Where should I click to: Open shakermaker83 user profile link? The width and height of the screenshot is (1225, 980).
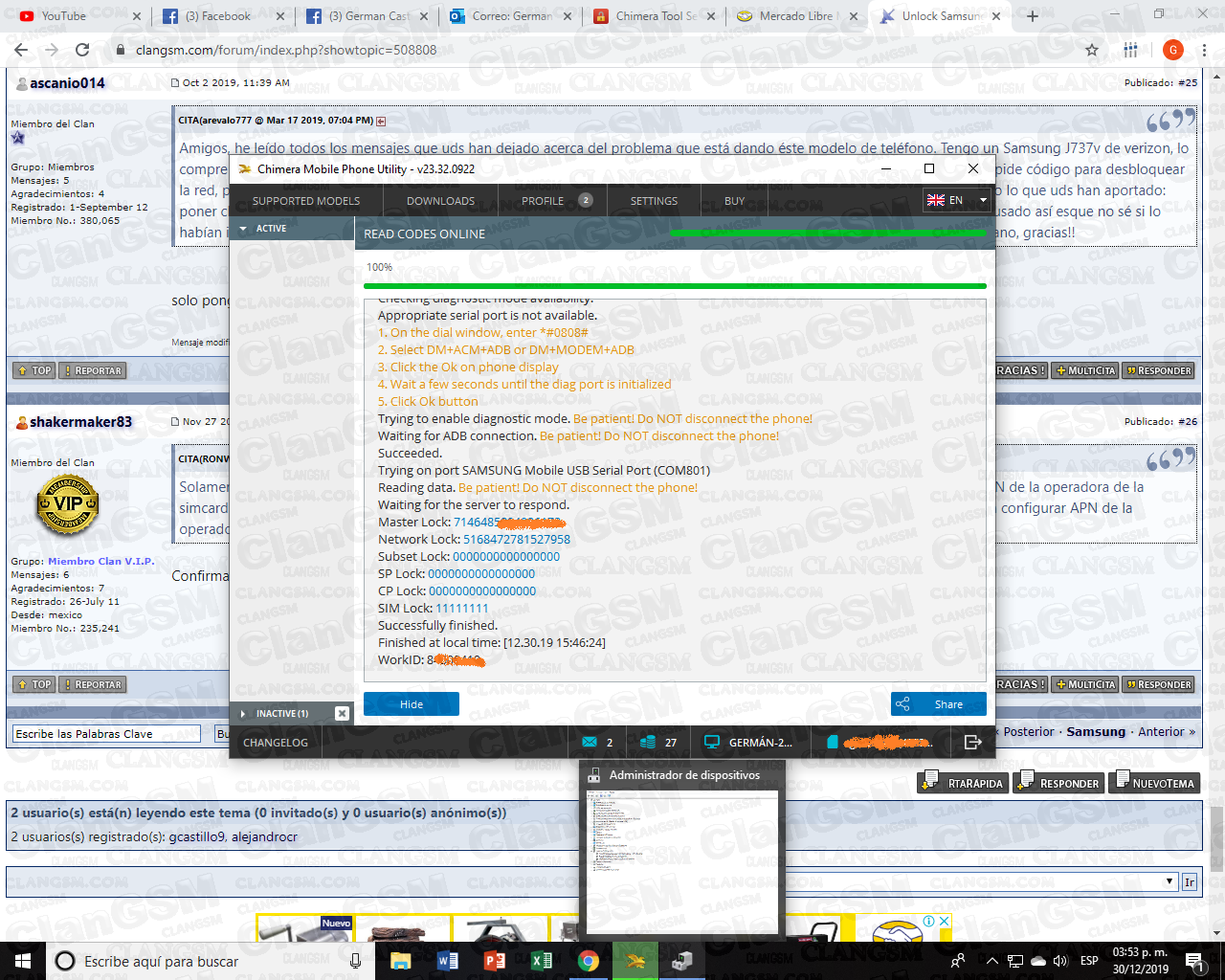(x=80, y=422)
